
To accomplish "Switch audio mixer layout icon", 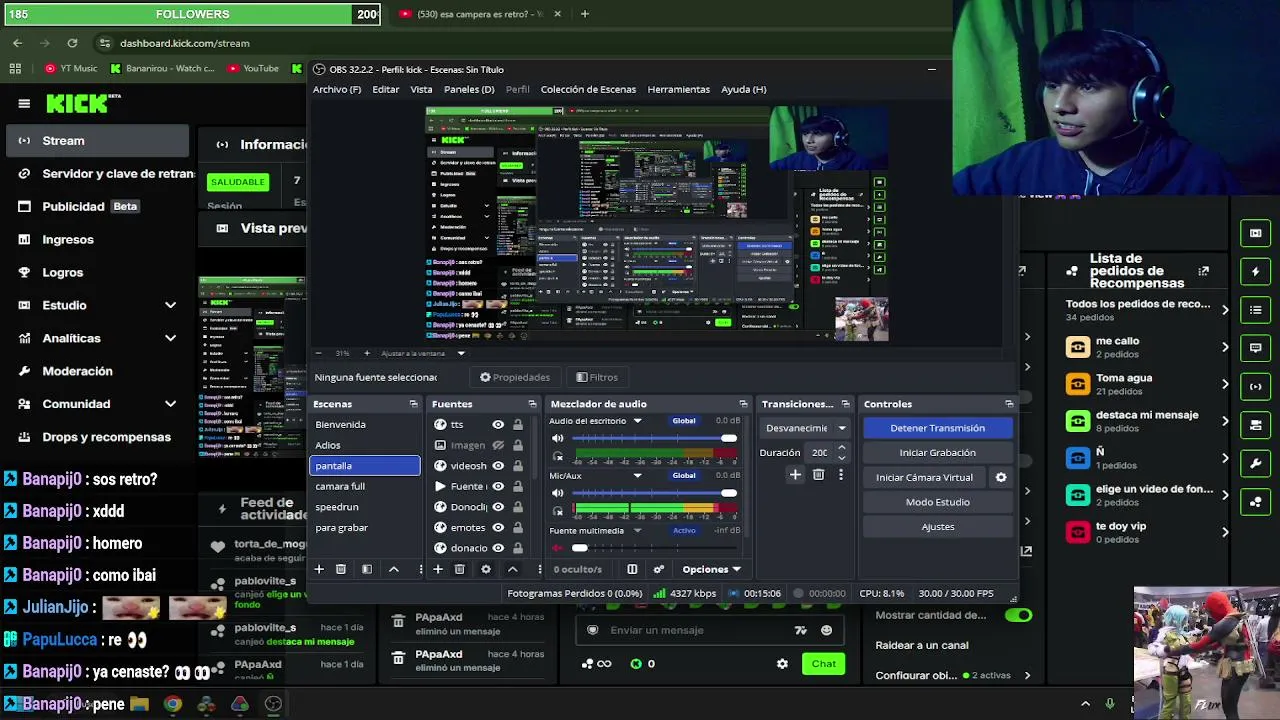I will 632,569.
